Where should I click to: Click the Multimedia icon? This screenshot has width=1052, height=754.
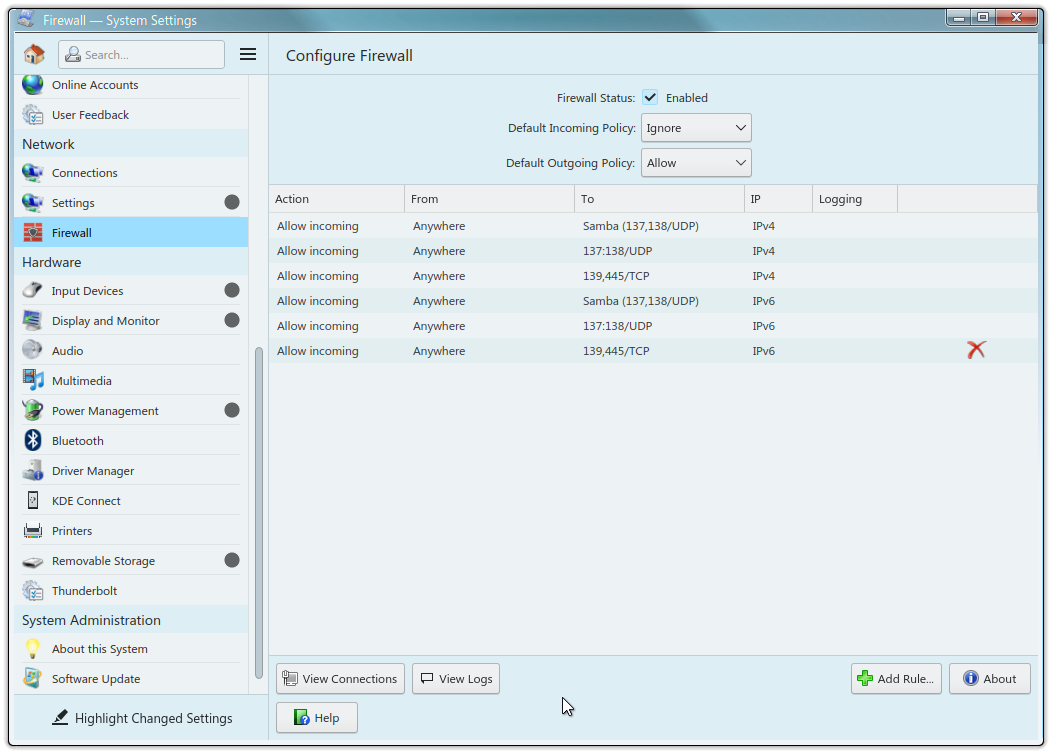point(33,381)
